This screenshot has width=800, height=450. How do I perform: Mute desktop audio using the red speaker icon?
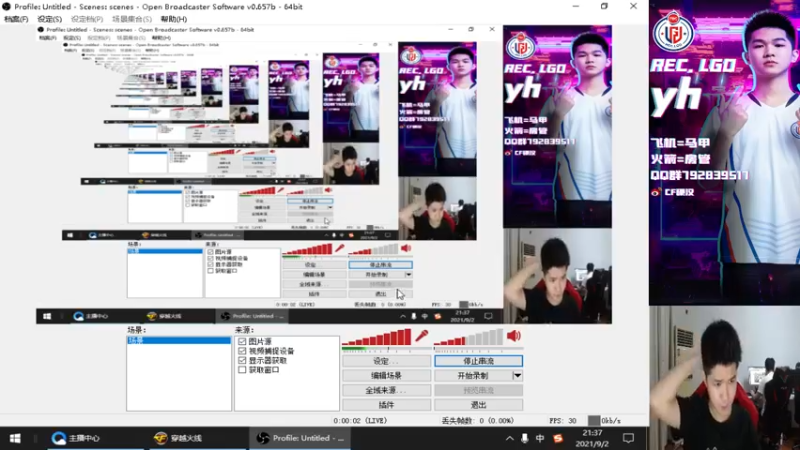[x=513, y=336]
